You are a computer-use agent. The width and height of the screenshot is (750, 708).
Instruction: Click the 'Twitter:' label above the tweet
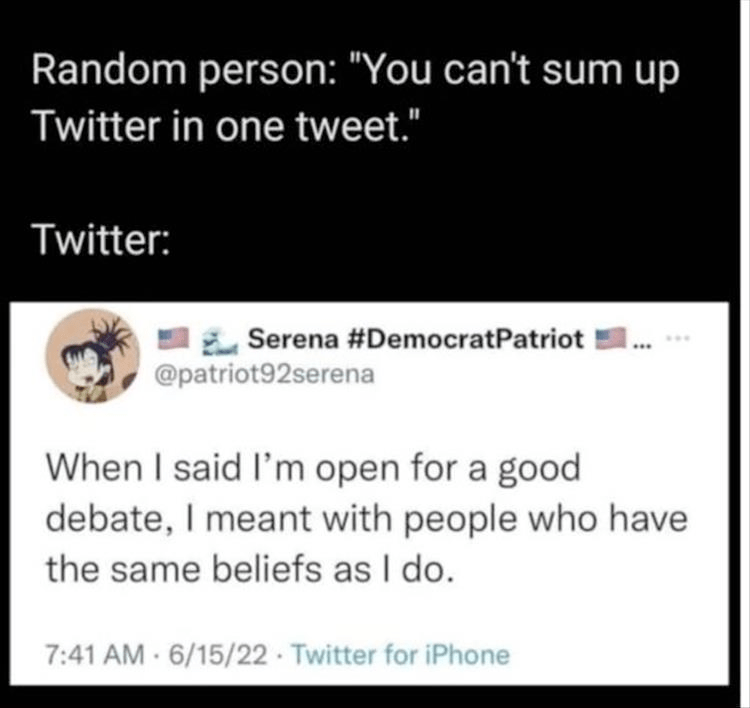coord(102,239)
